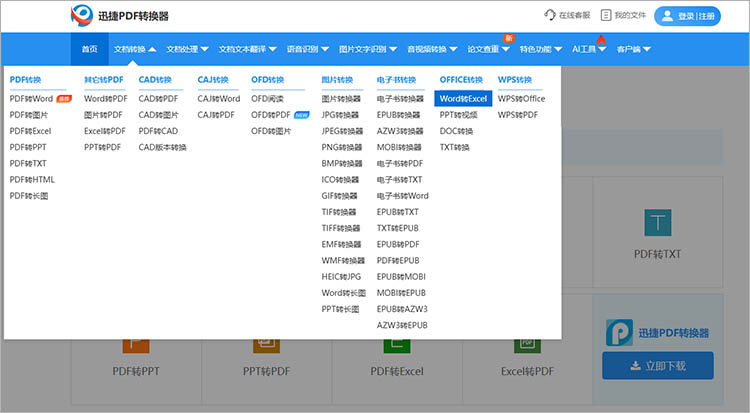Viewport: 750px width, 413px height.
Task: Click the OFFICE转换 column heading
Action: (461, 80)
